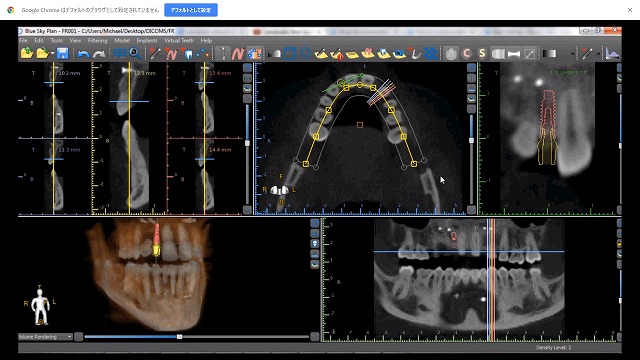The width and height of the screenshot is (640, 360).
Task: Open the Model menu
Action: 122,40
